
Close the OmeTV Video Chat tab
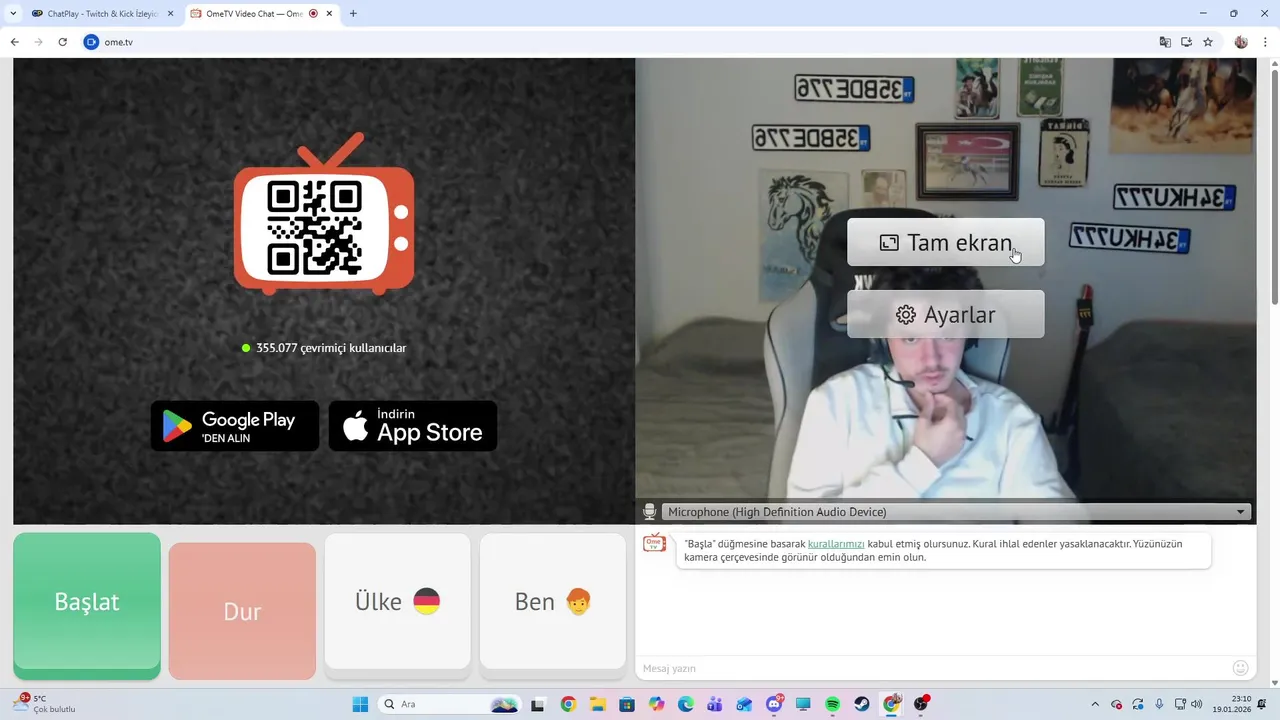click(x=329, y=14)
